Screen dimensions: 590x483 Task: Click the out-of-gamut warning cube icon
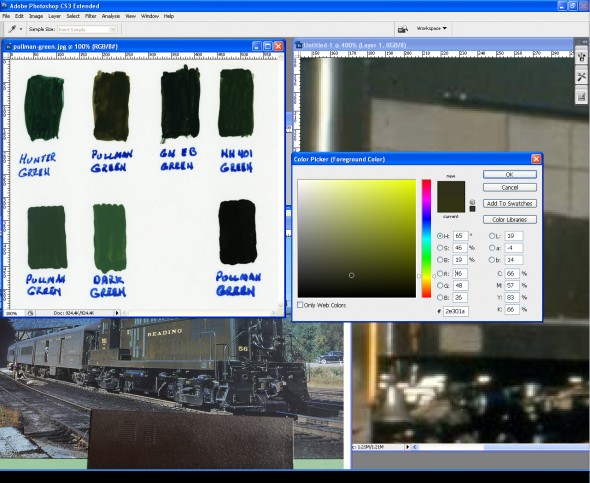point(472,202)
